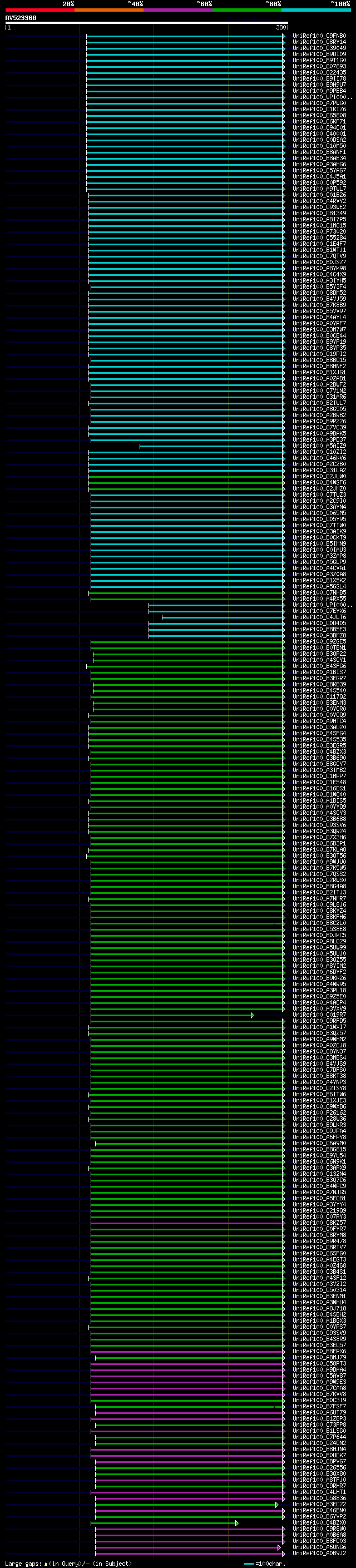356x1568 pixels.
Task: Select the label UniRef100_A9PEB4
Action: tap(319, 91)
